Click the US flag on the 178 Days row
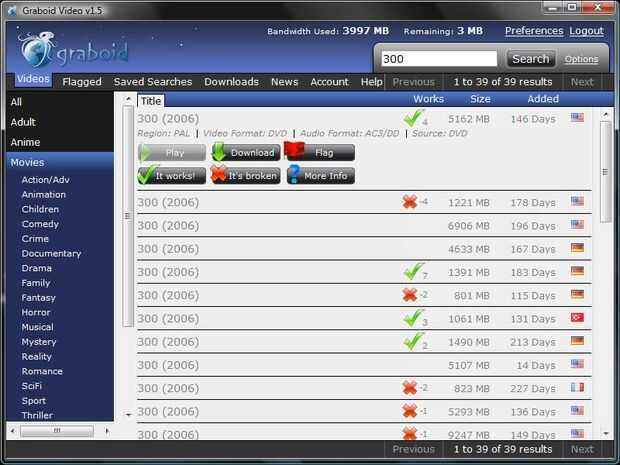Viewport: 620px width, 465px height. pos(577,201)
